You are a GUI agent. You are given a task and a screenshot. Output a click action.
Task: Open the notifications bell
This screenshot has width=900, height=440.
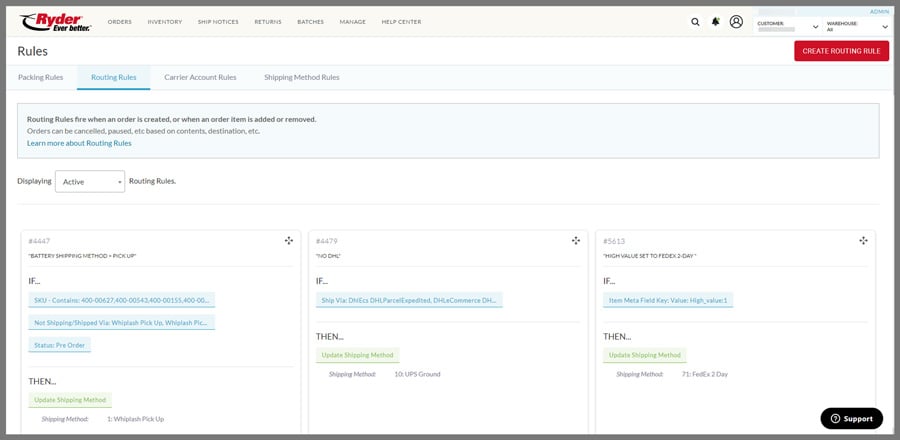[x=715, y=21]
